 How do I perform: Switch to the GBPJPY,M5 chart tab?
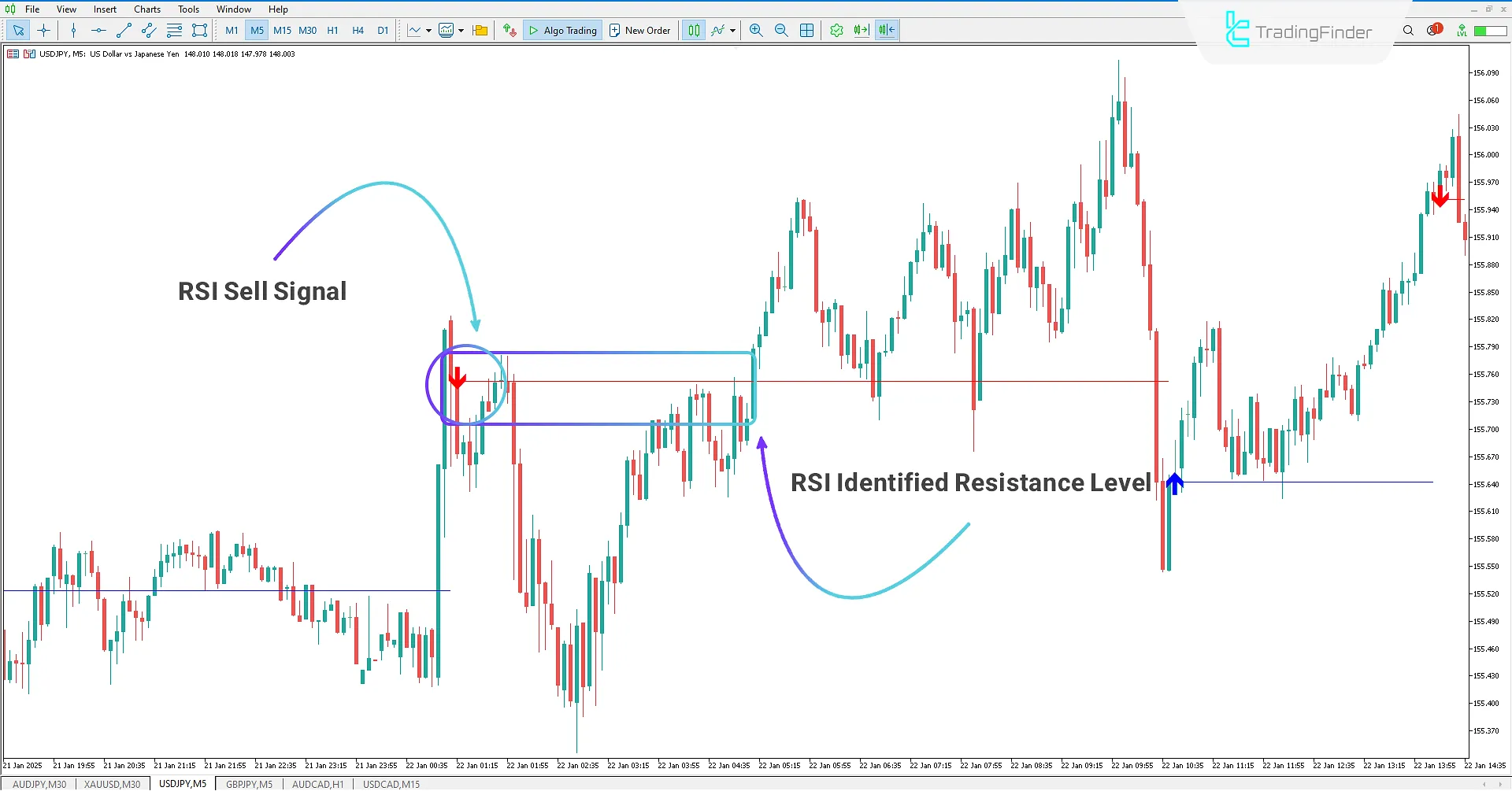[249, 784]
